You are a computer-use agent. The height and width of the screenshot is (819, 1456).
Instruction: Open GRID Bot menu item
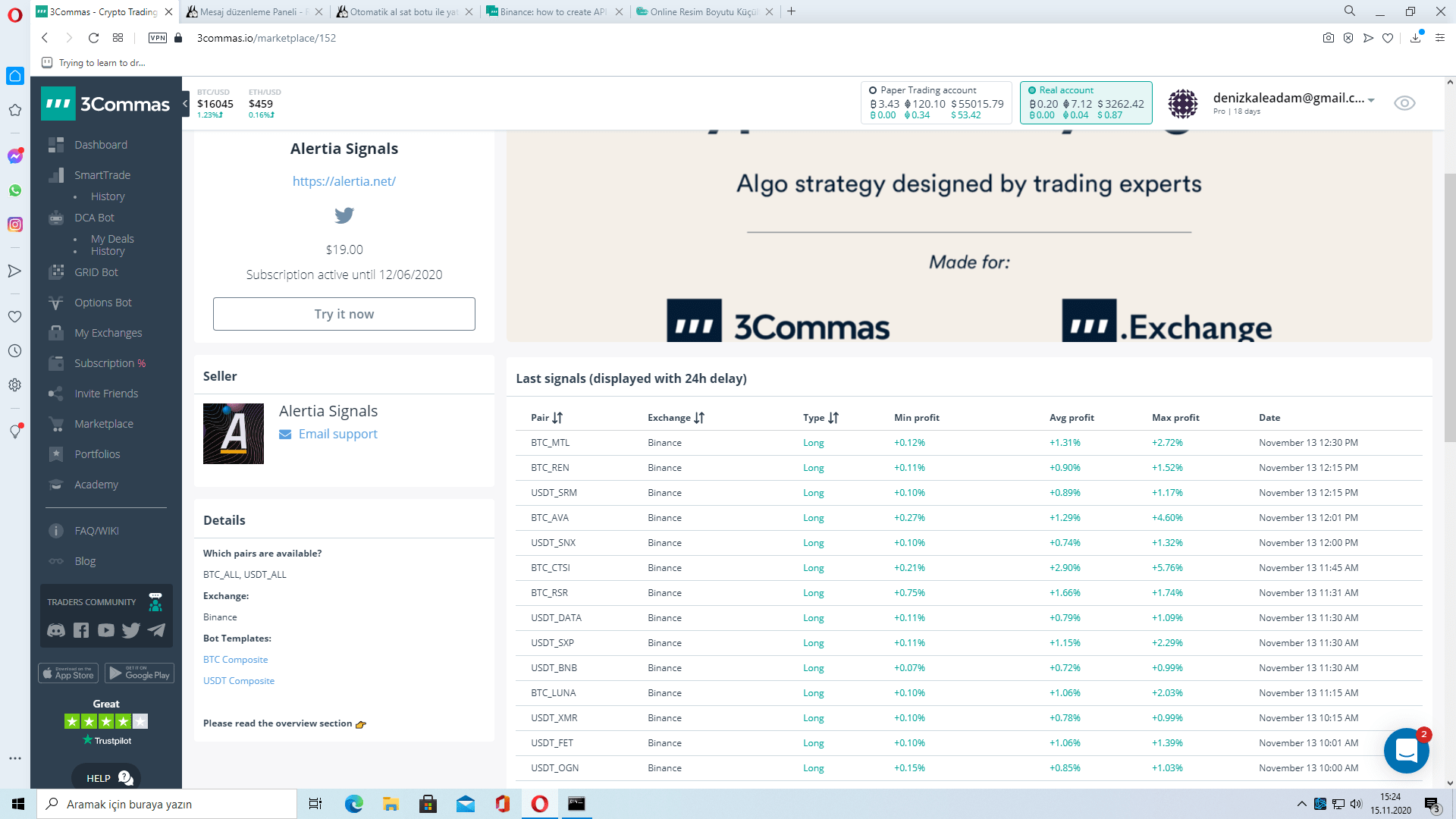click(x=96, y=272)
